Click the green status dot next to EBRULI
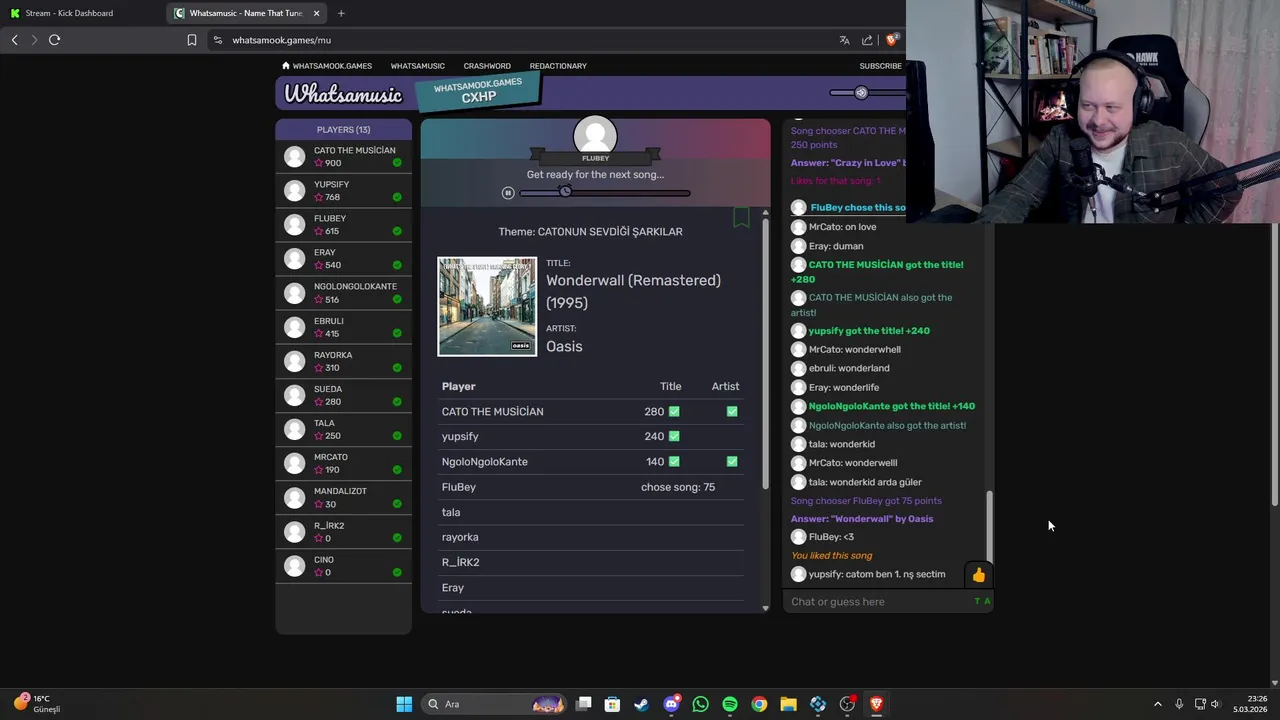The image size is (1280, 720). click(397, 334)
